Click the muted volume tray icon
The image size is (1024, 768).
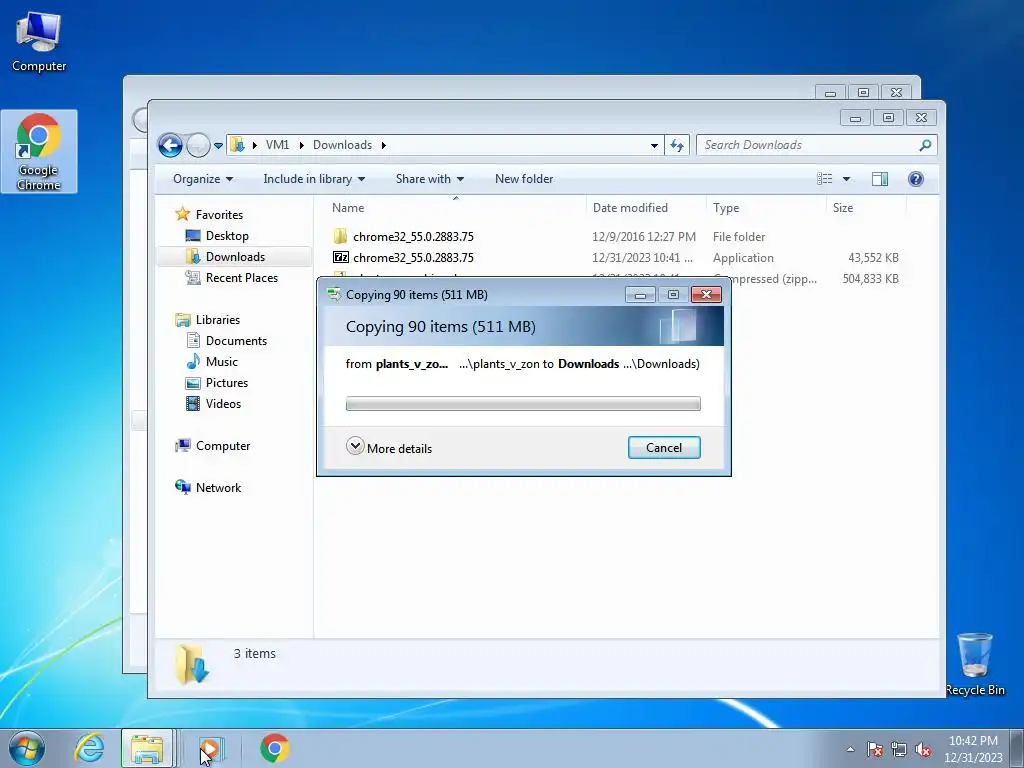[x=923, y=749]
